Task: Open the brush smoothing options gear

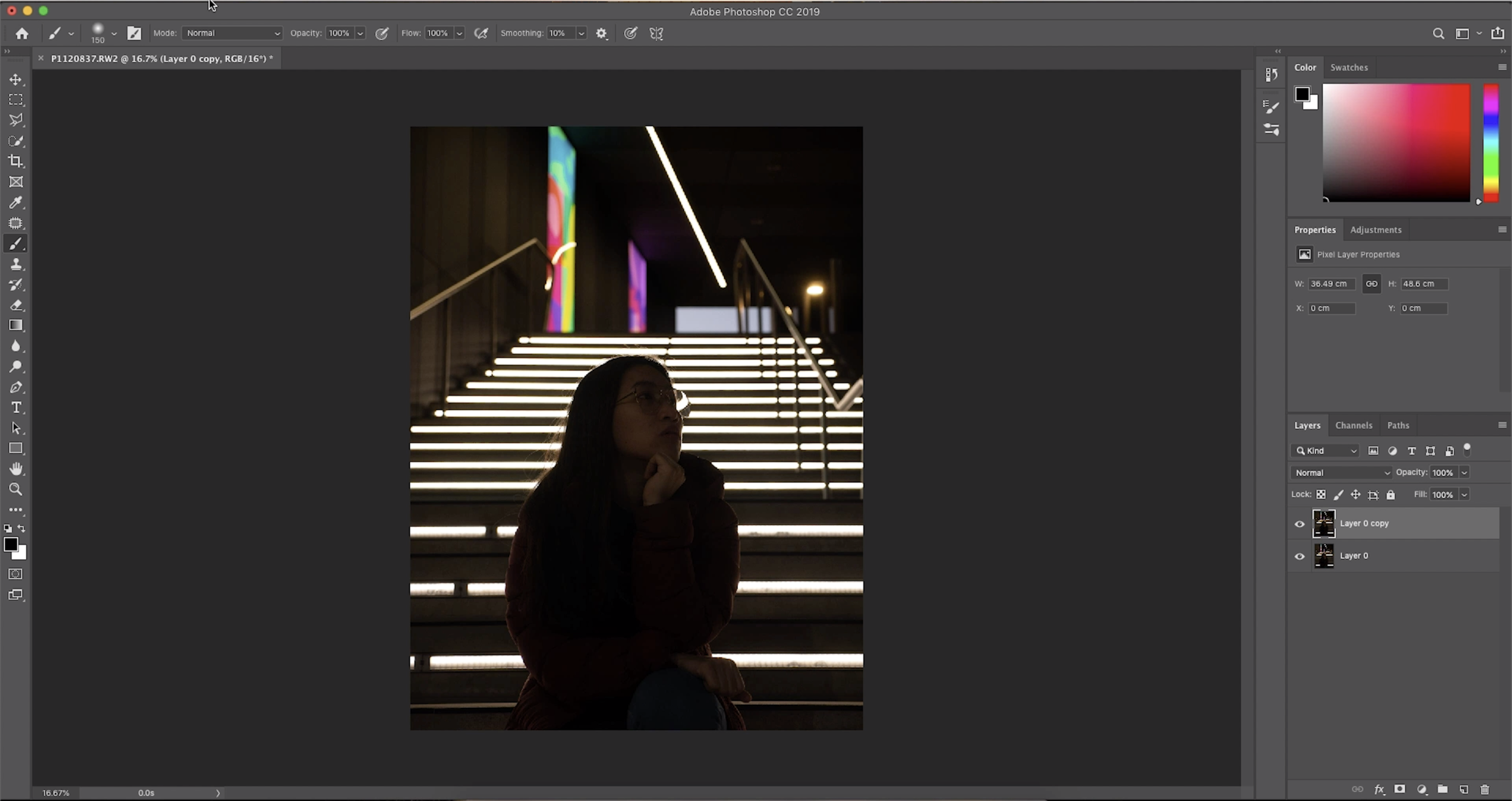Action: click(601, 33)
